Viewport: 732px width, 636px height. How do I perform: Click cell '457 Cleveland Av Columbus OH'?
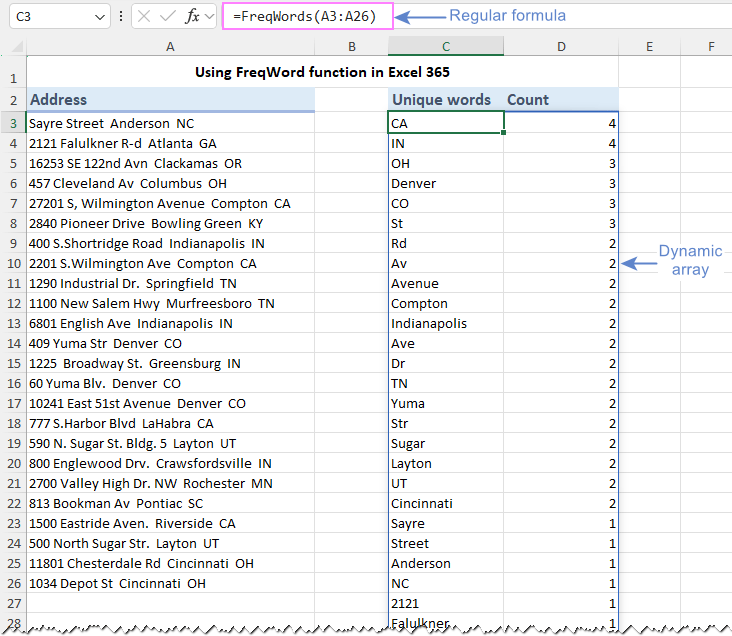[170, 184]
